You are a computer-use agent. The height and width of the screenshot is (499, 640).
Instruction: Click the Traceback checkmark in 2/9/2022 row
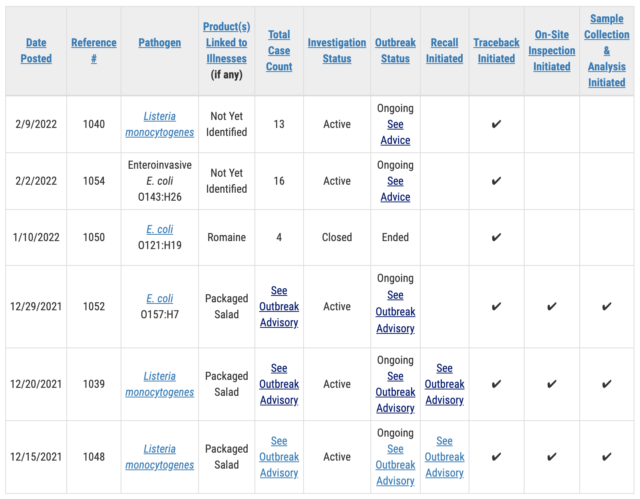pyautogui.click(x=496, y=124)
